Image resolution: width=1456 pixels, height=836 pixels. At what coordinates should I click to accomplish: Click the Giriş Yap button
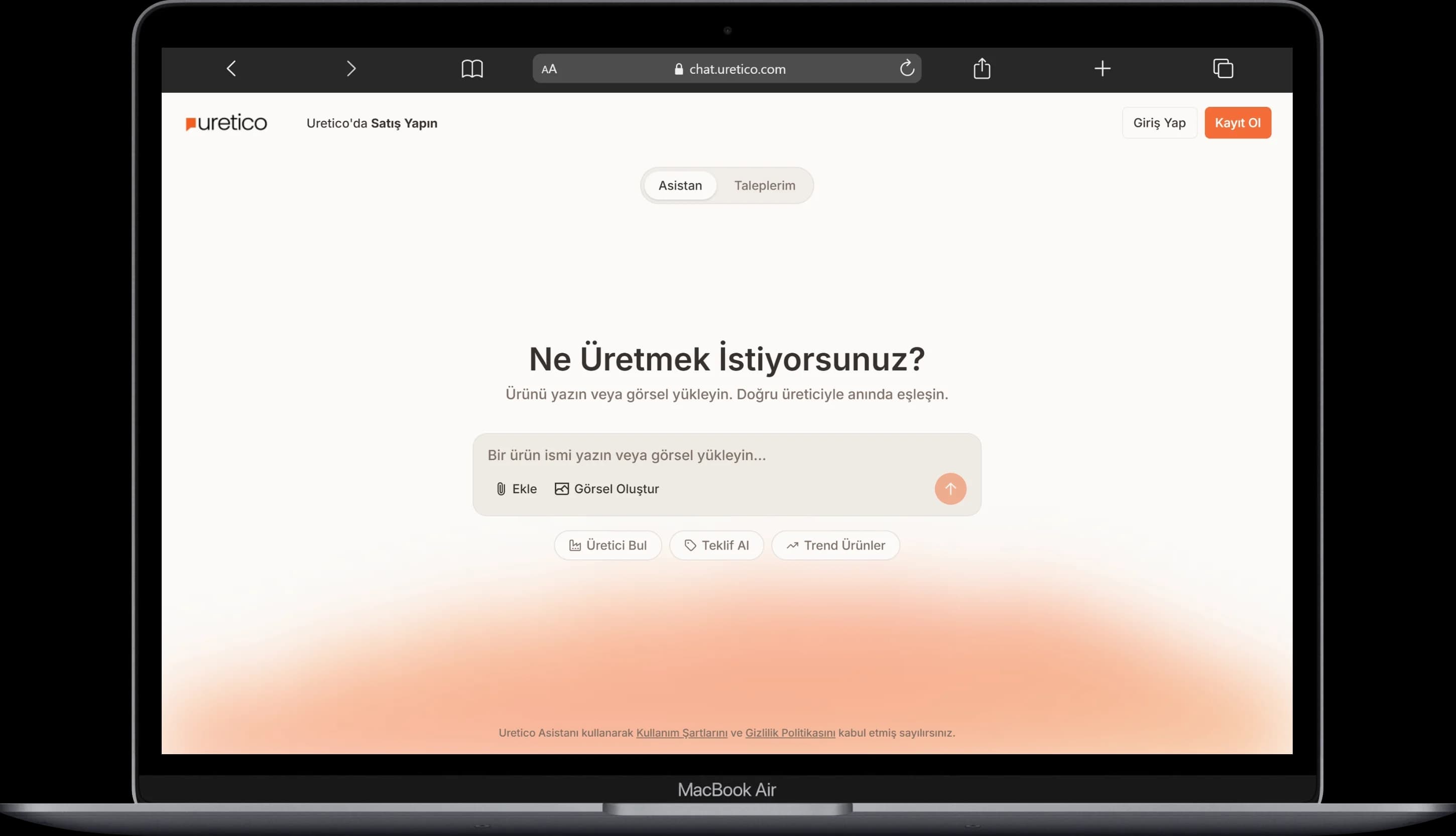click(1159, 123)
